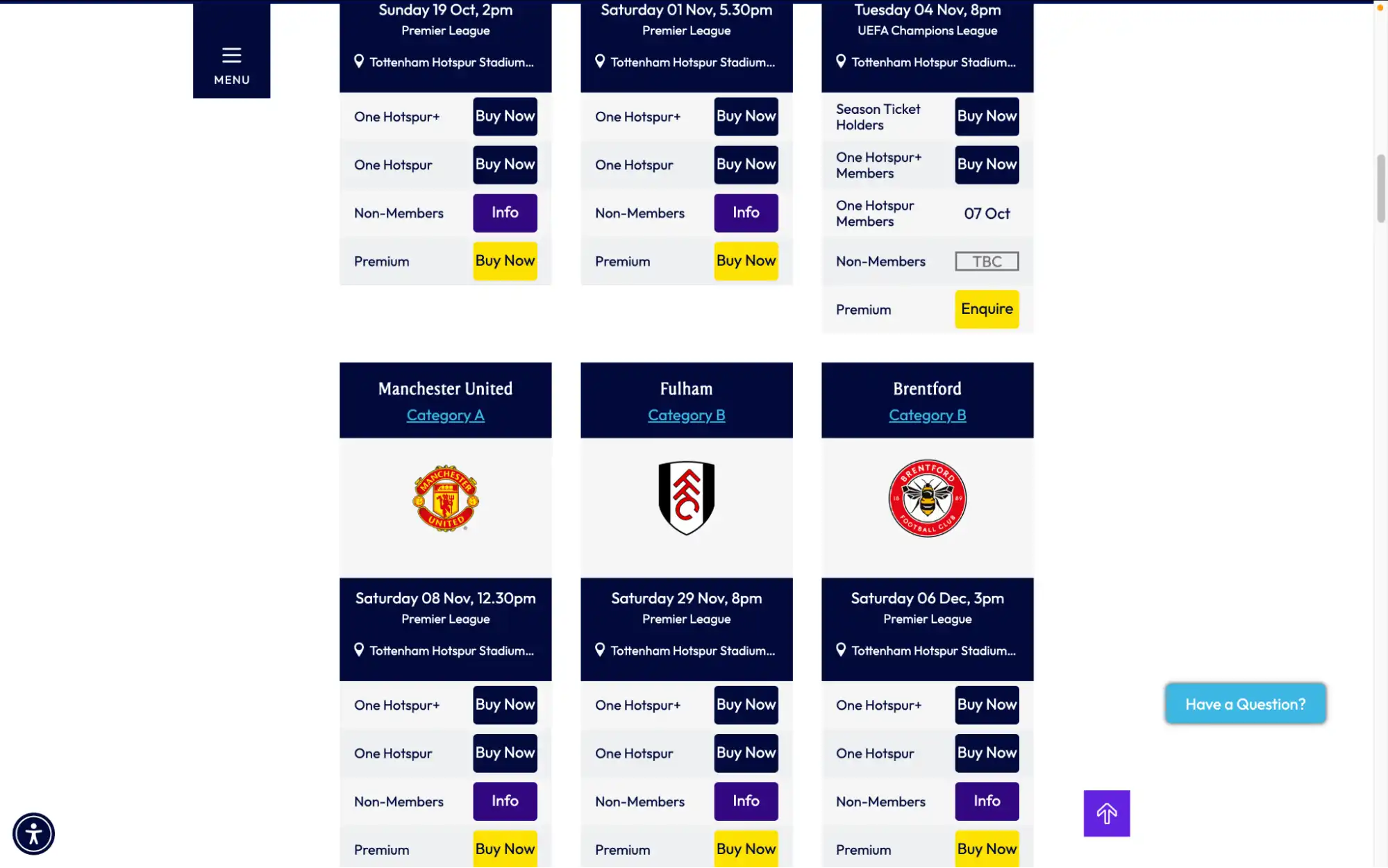Click Enquire for Premium Champions League tickets
Image resolution: width=1388 pixels, height=868 pixels.
[987, 308]
